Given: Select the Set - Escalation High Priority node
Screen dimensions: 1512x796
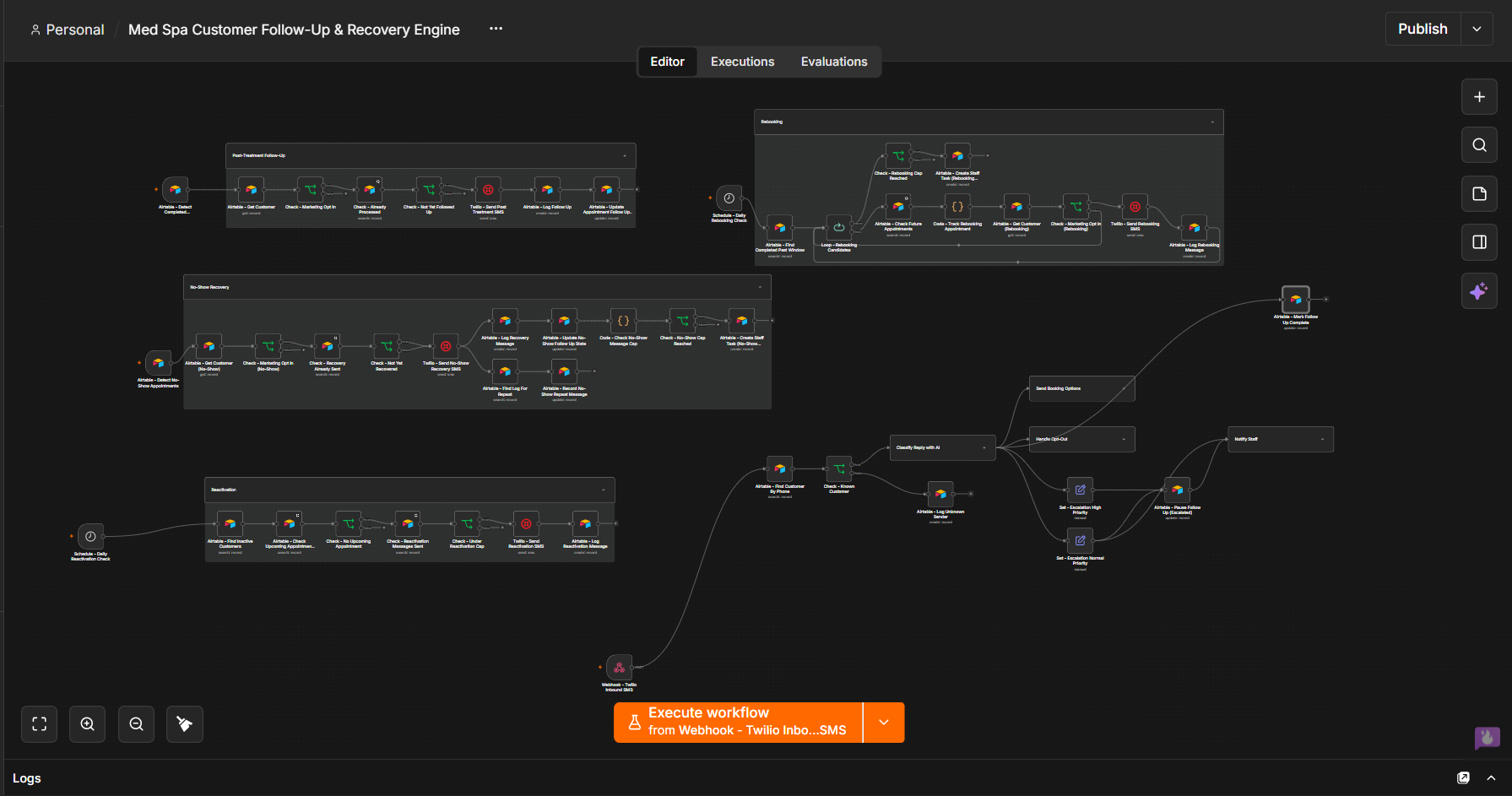Looking at the screenshot, I should tap(1080, 490).
